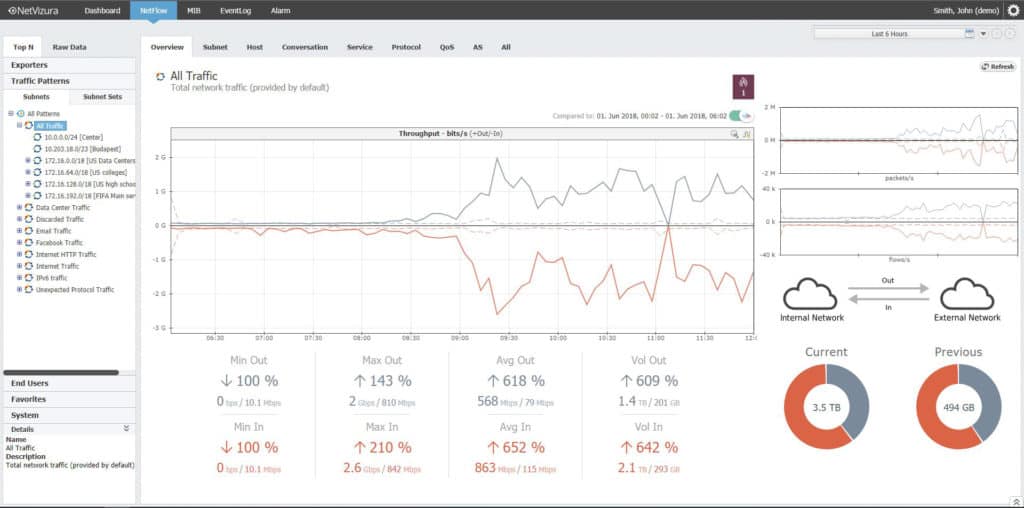Go to the next time period arrow
This screenshot has width=1024, height=508.
pyautogui.click(x=1010, y=33)
